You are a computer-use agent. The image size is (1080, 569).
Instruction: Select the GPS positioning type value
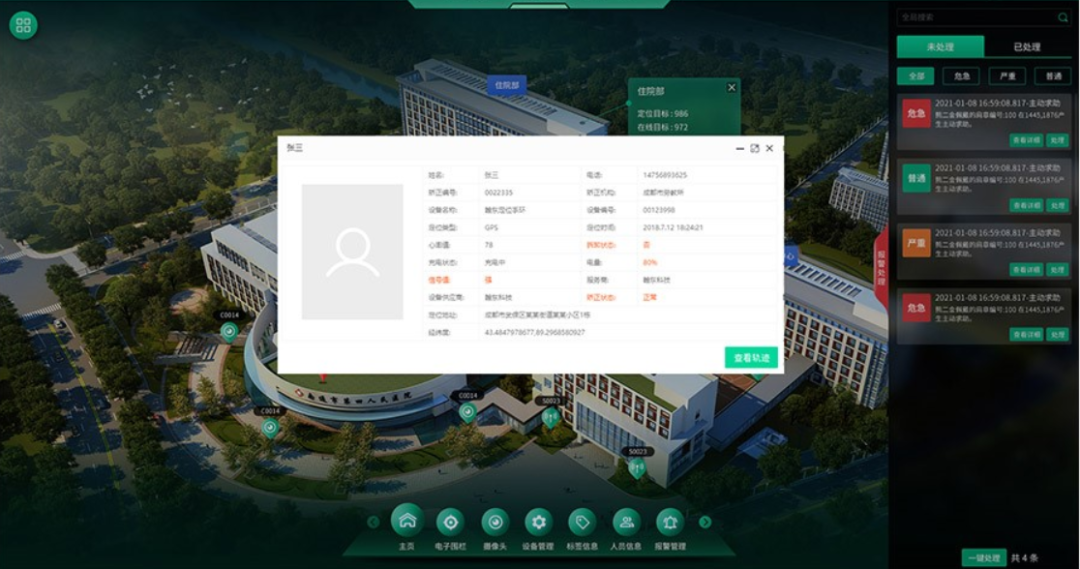coord(491,227)
